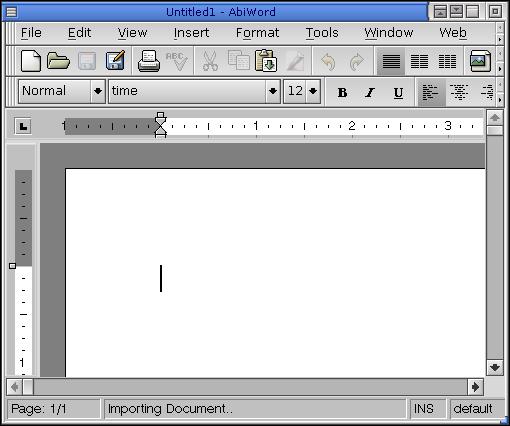The width and height of the screenshot is (510, 426).
Task: Click the 'Page: 1/1' status entry
Action: [x=53, y=409]
